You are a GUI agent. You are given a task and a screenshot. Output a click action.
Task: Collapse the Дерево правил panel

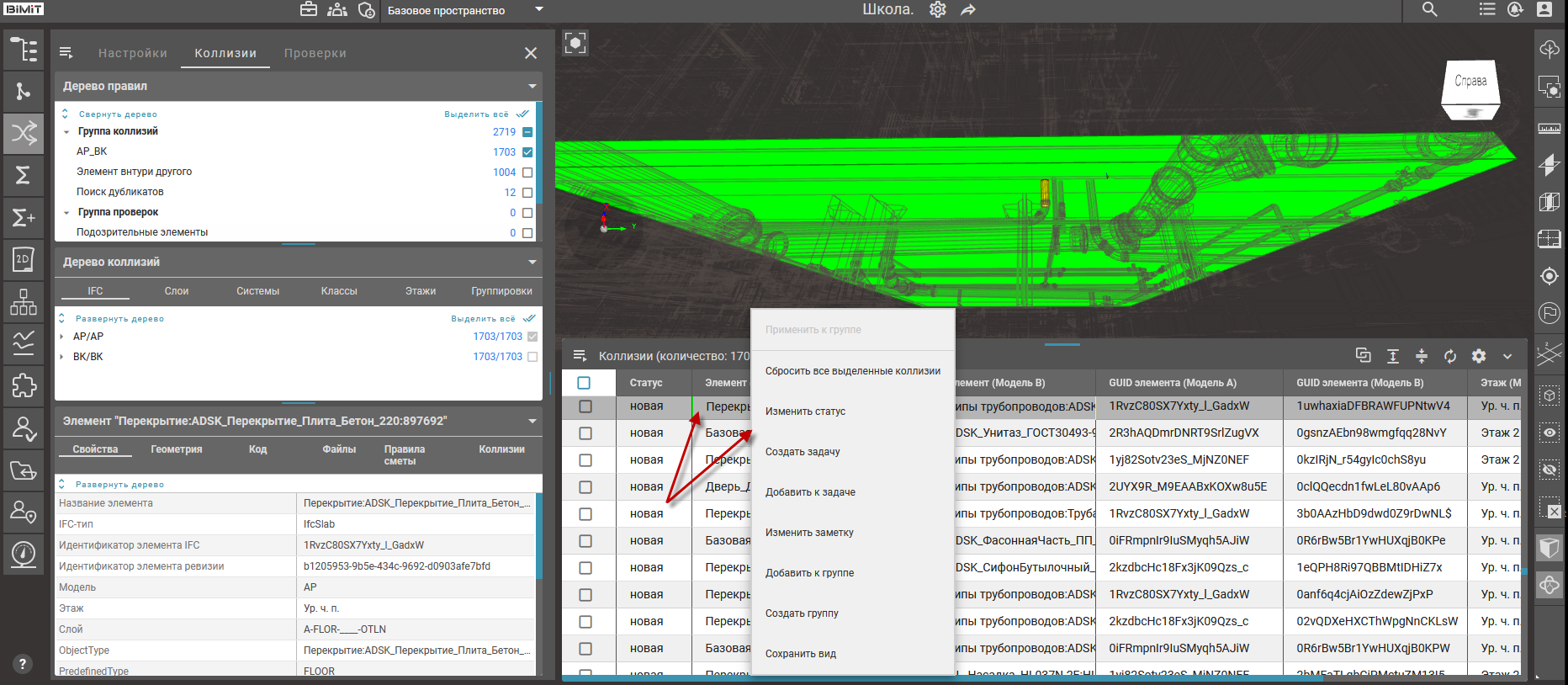tap(532, 87)
